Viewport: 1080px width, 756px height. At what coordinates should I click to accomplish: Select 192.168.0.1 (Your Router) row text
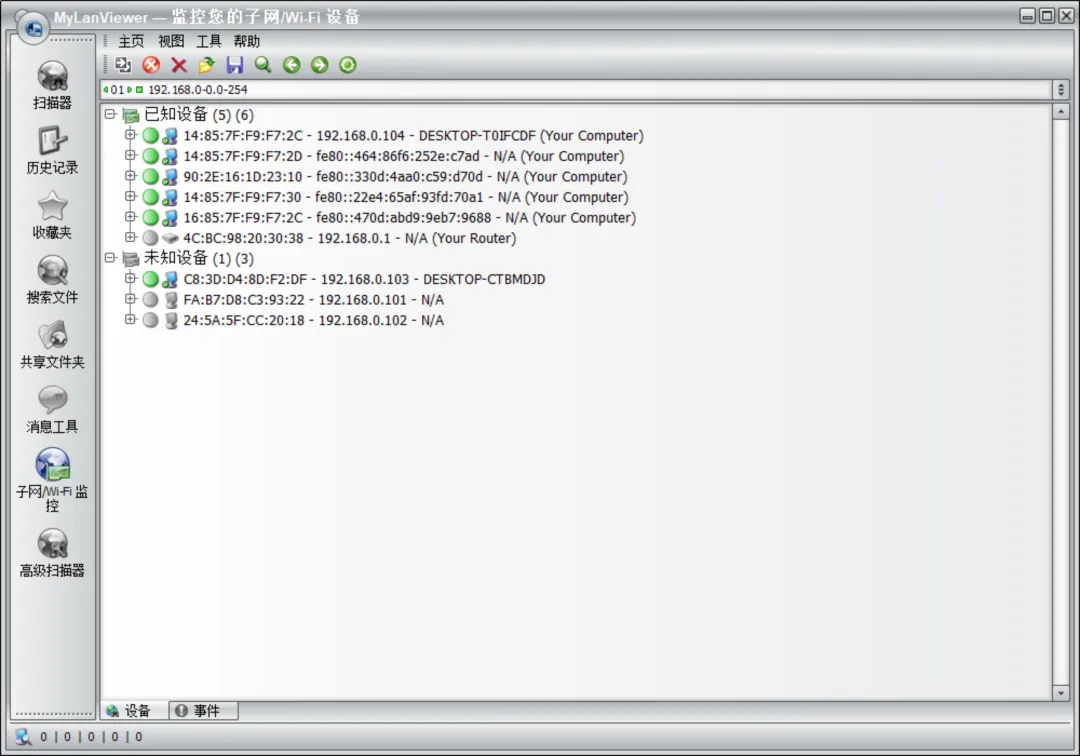[349, 238]
